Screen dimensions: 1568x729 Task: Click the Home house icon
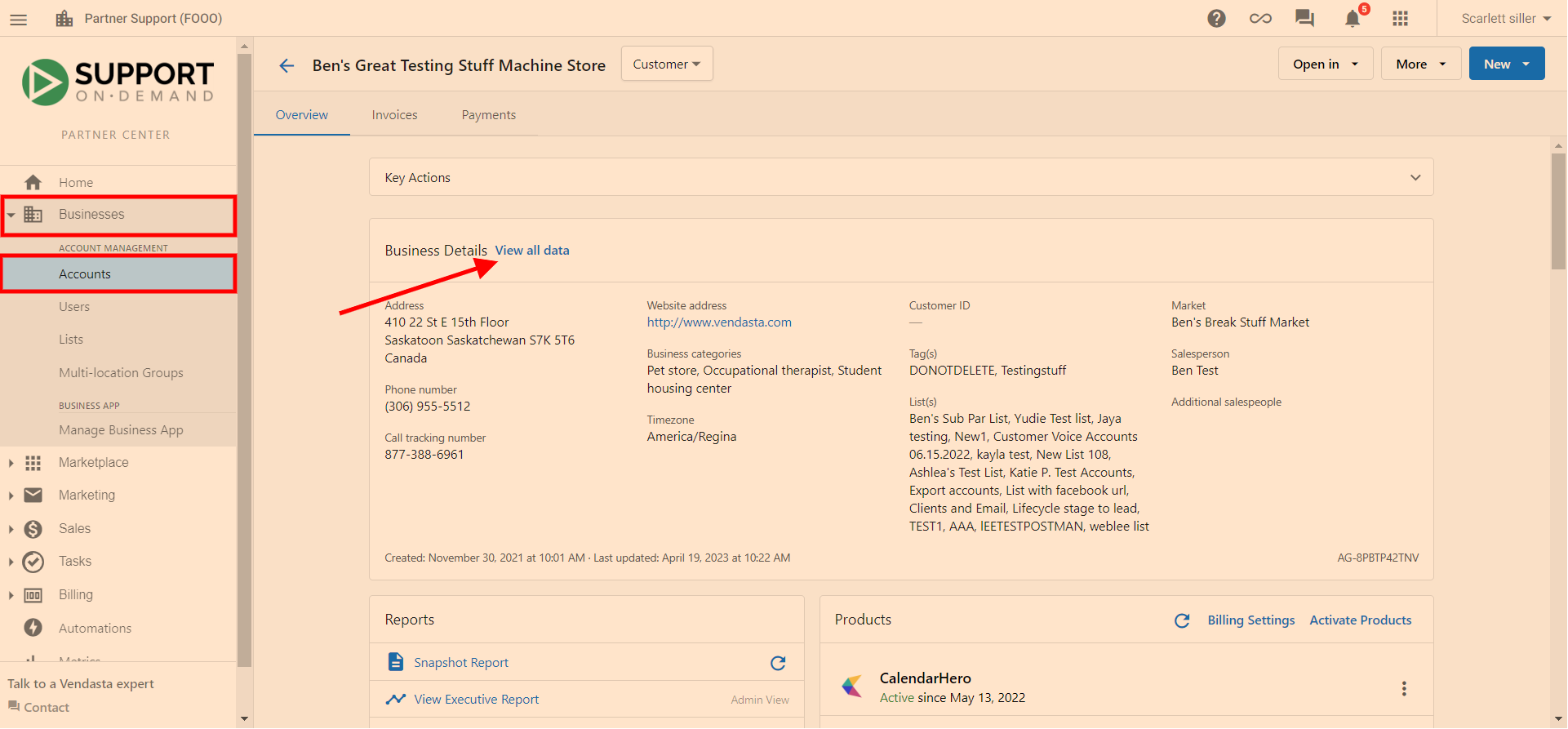33,182
